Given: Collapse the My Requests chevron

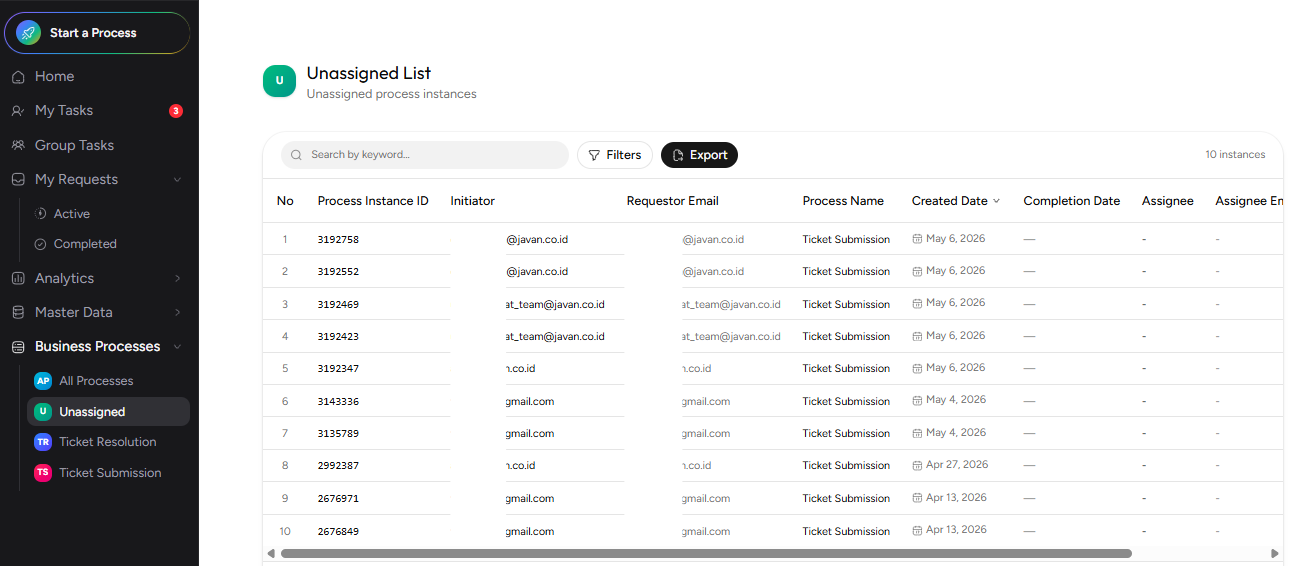Looking at the screenshot, I should (177, 180).
